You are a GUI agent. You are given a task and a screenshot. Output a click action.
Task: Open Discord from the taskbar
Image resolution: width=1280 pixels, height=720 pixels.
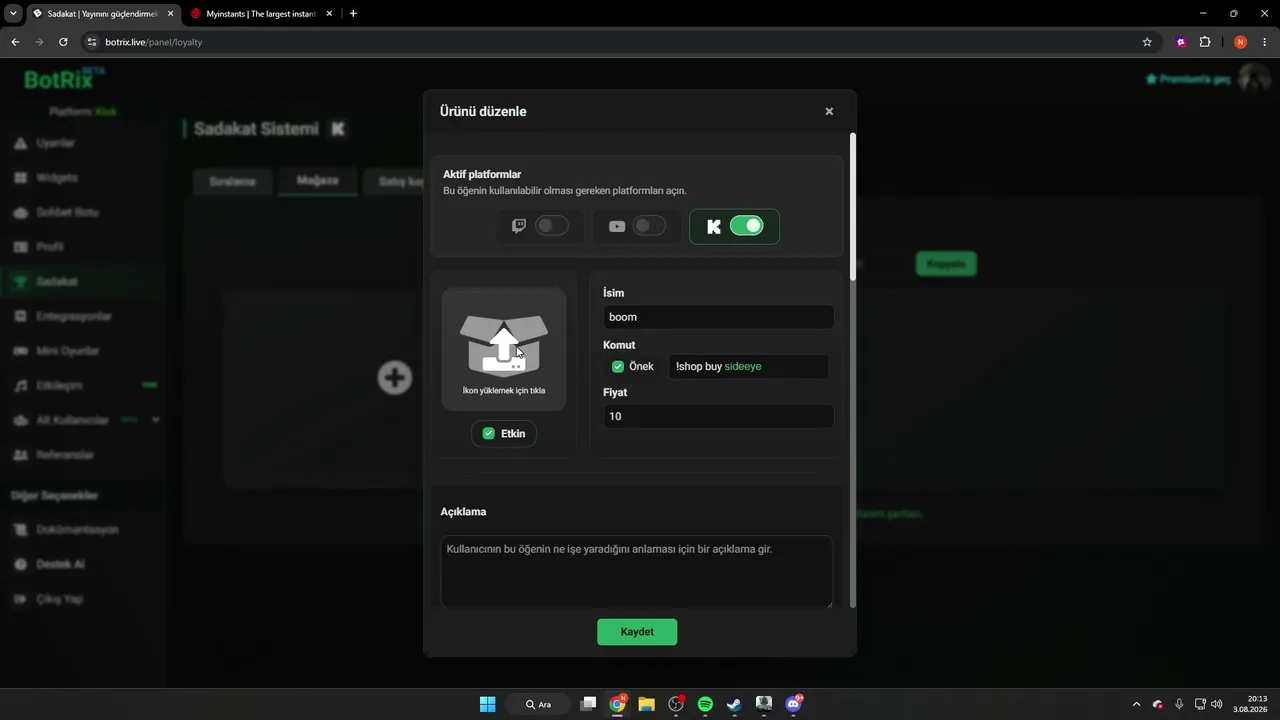click(793, 704)
